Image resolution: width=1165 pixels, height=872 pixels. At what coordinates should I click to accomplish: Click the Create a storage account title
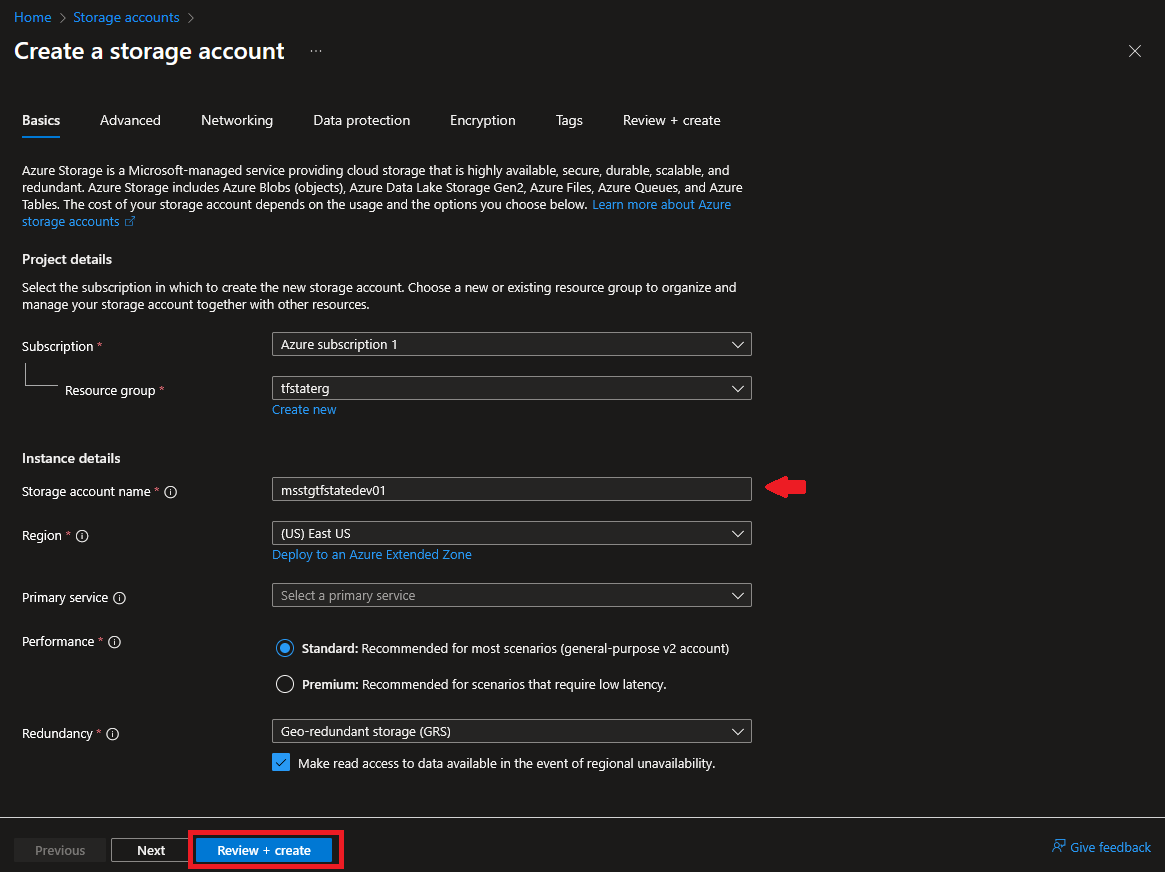click(149, 51)
